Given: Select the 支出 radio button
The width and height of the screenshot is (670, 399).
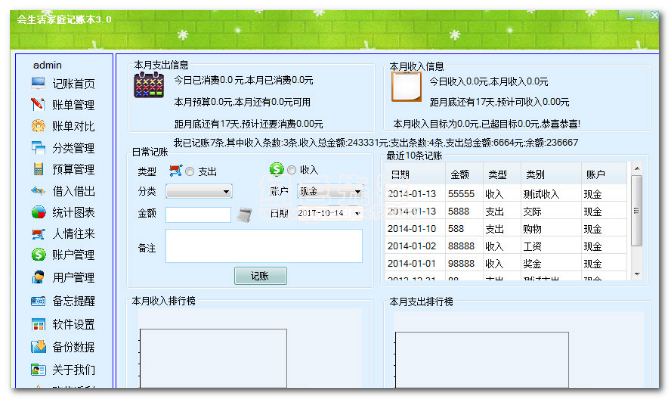Looking at the screenshot, I should [190, 172].
